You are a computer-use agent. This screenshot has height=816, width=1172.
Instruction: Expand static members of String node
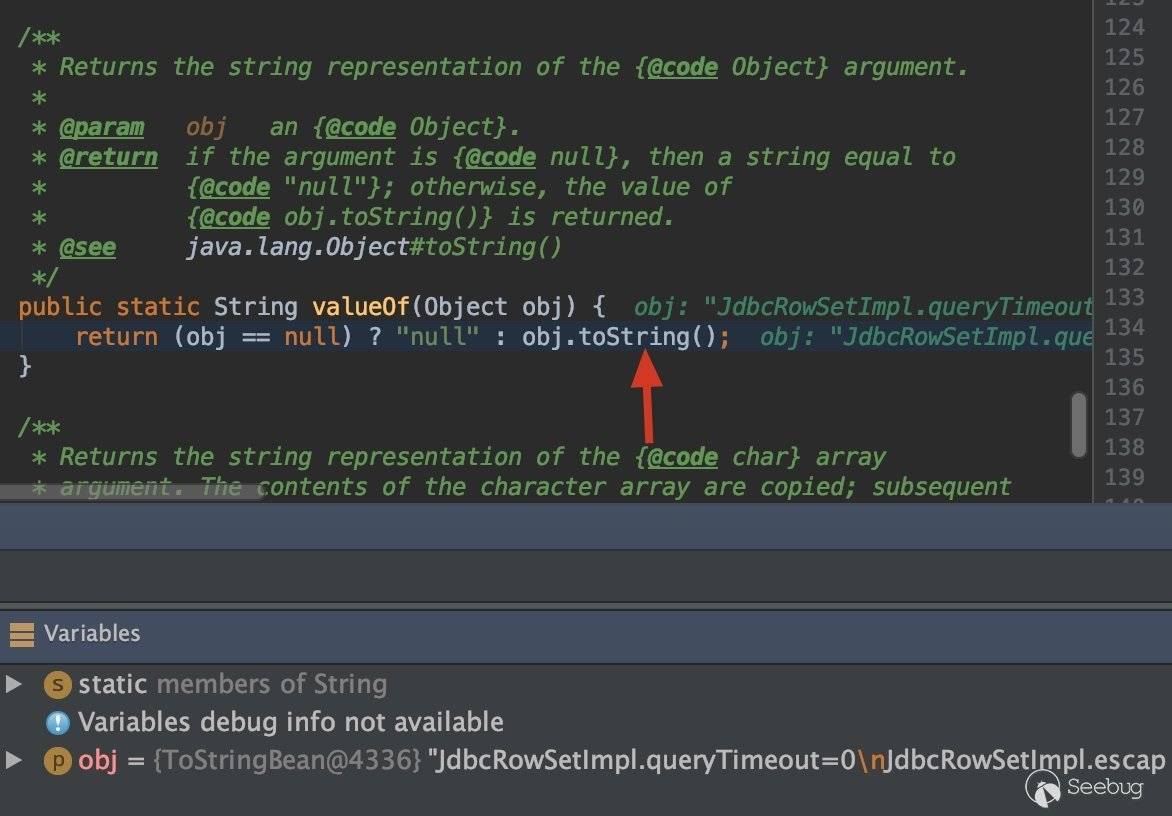point(14,685)
